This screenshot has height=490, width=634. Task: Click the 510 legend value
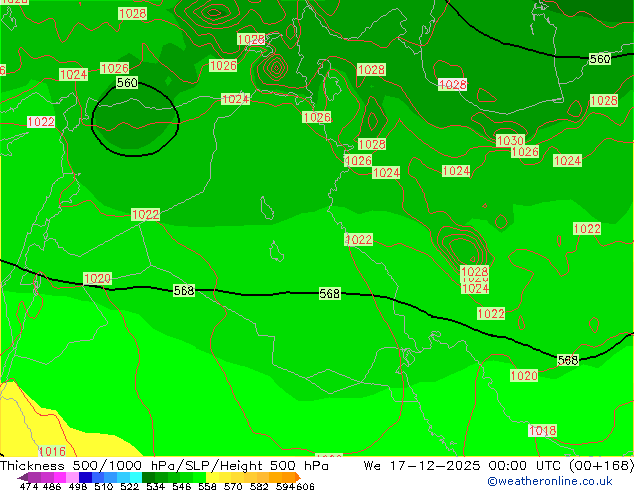(104, 486)
